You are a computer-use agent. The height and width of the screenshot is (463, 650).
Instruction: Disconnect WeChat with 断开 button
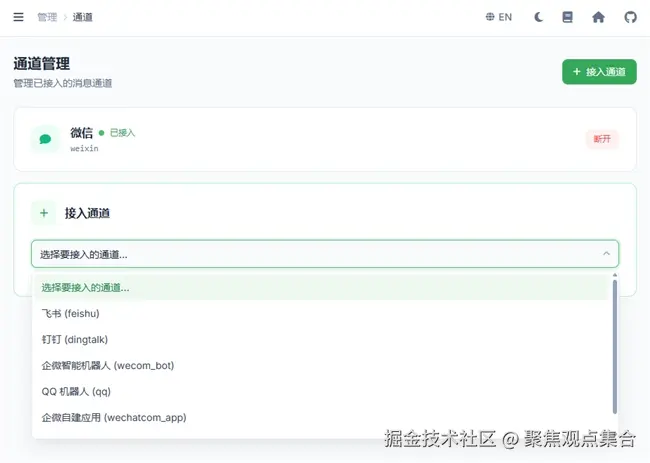click(602, 139)
